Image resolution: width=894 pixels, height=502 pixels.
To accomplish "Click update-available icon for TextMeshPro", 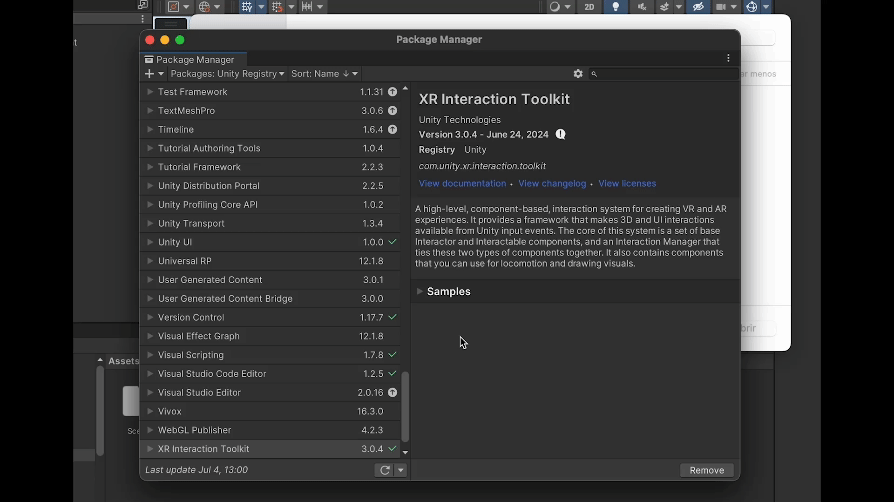I will (392, 111).
